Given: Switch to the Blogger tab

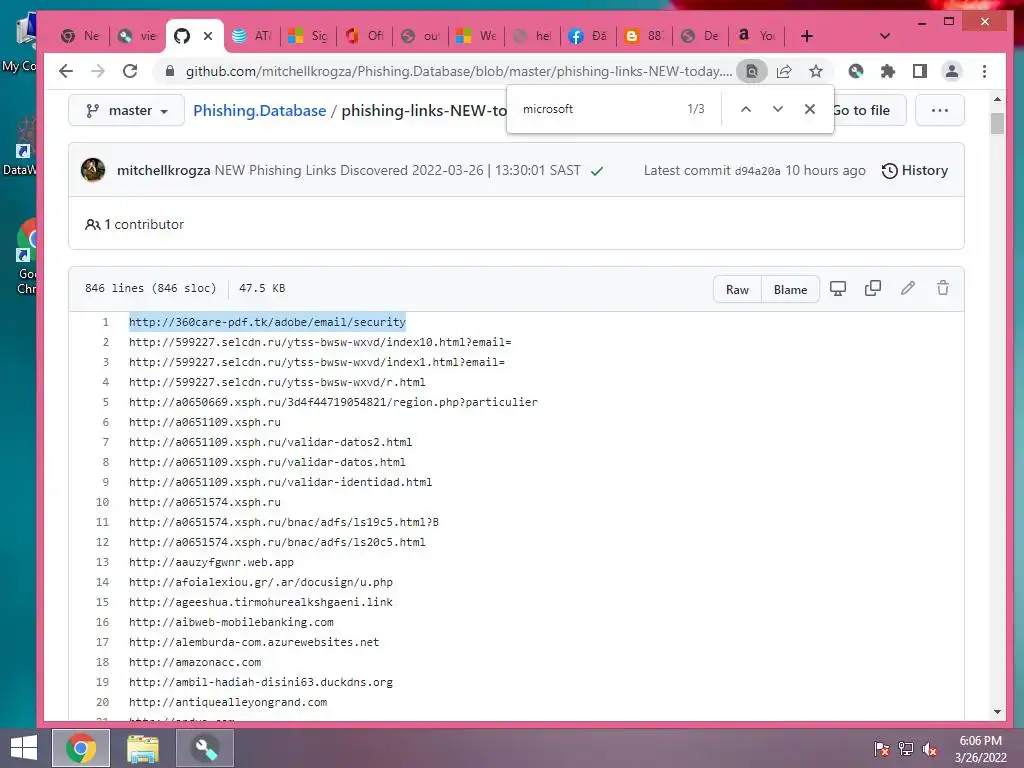Looking at the screenshot, I should 643,36.
